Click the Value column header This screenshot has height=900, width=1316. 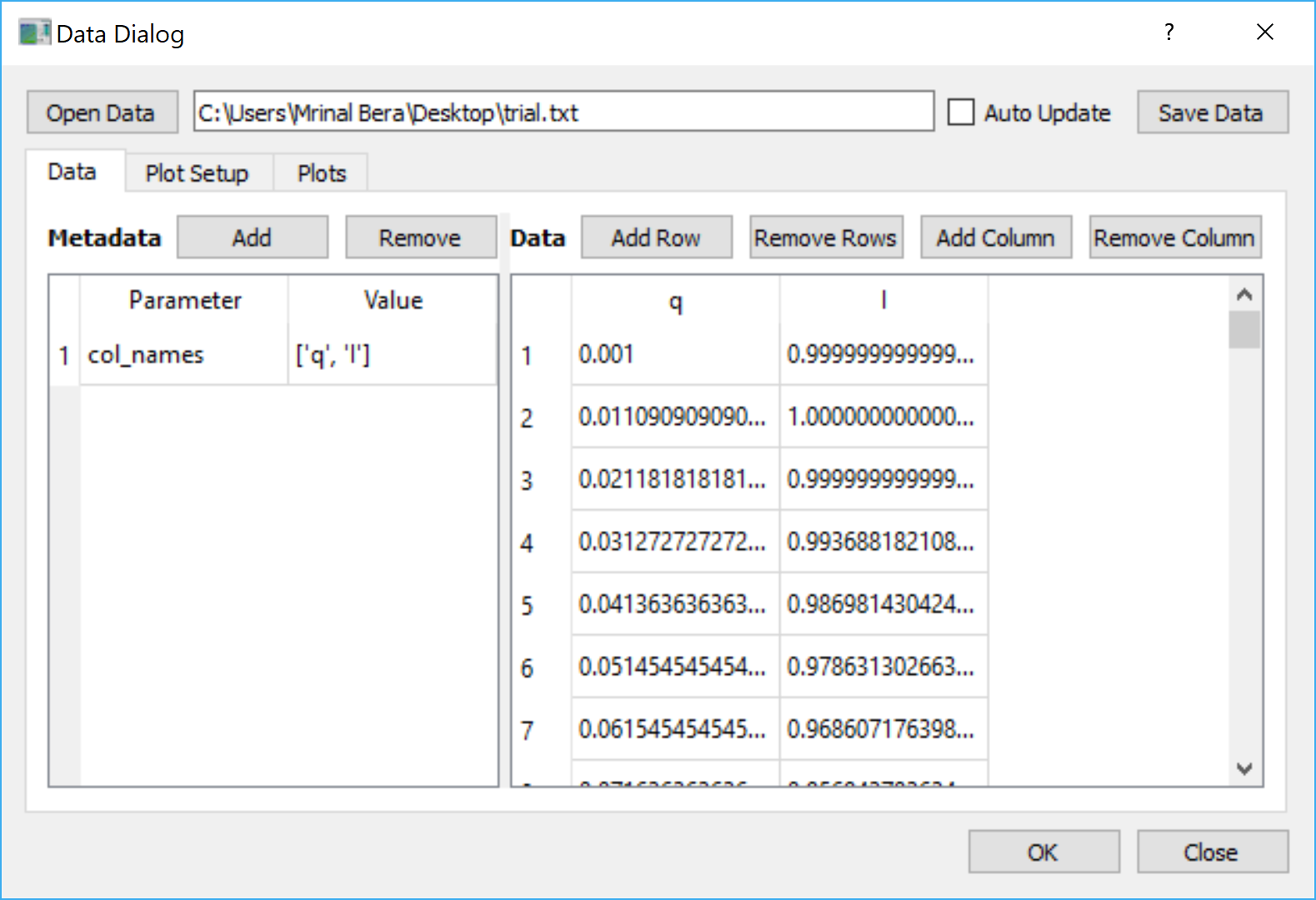[393, 300]
